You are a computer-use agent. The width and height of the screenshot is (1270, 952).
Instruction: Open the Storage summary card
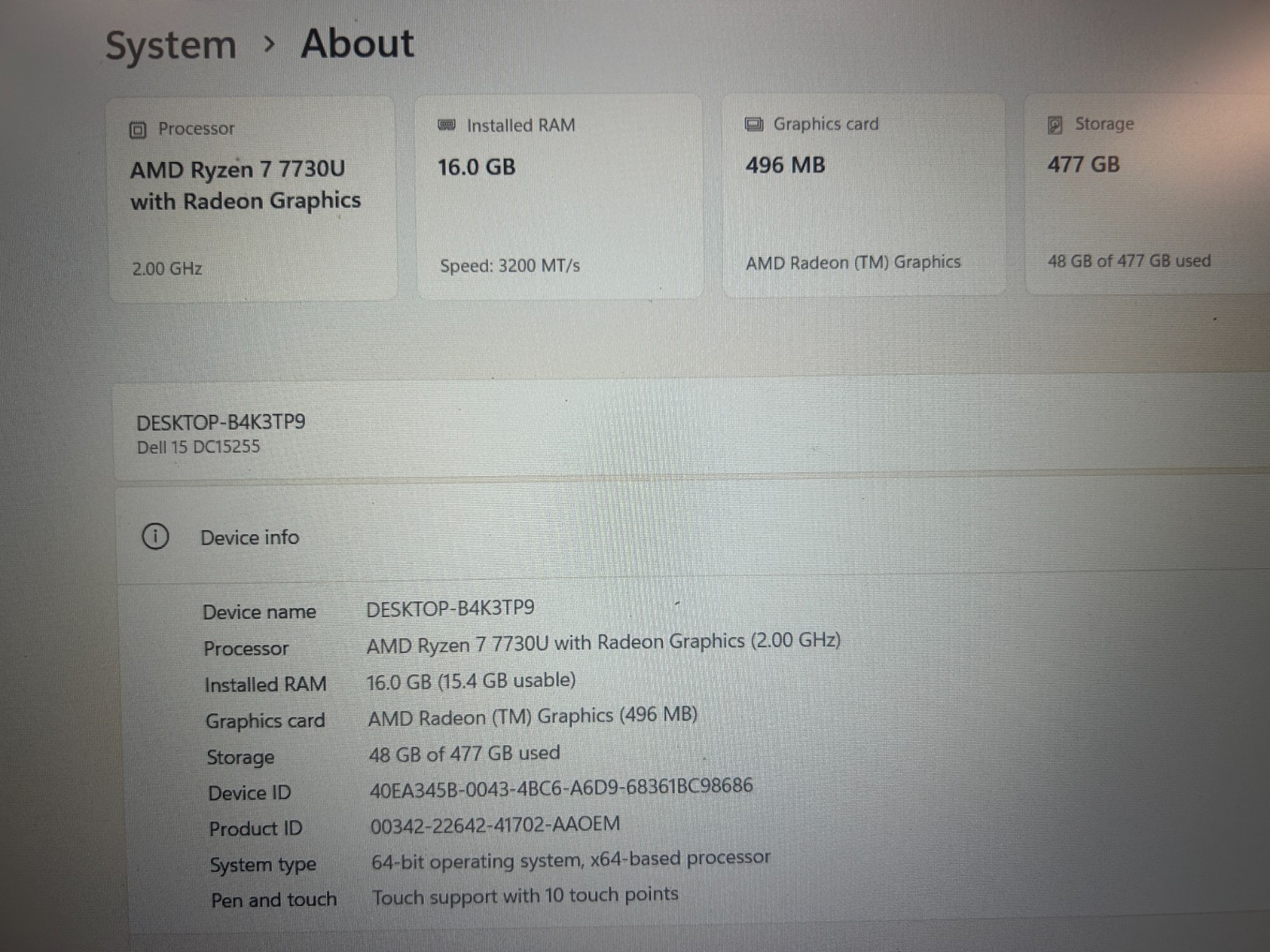click(x=1147, y=194)
